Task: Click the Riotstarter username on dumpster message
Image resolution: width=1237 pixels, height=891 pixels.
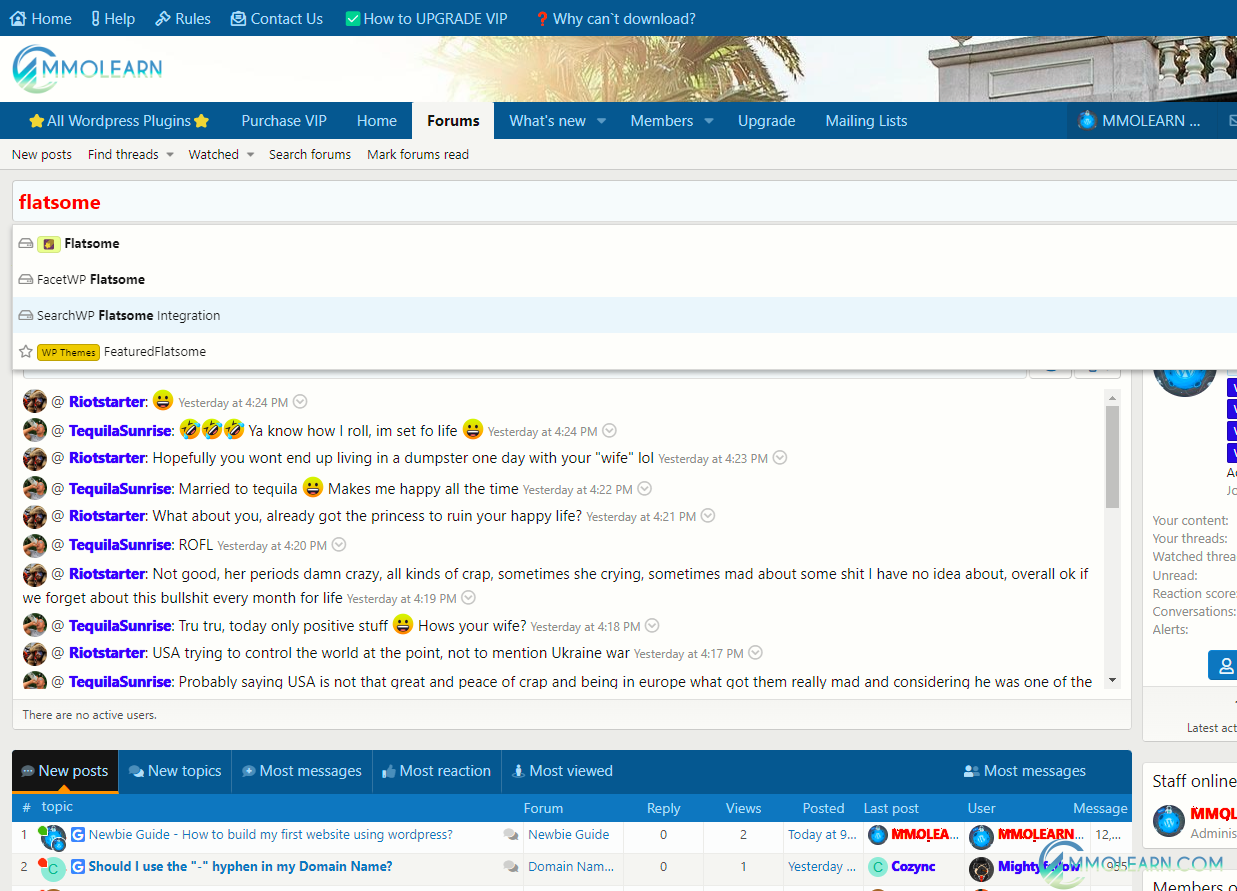Action: coord(107,458)
